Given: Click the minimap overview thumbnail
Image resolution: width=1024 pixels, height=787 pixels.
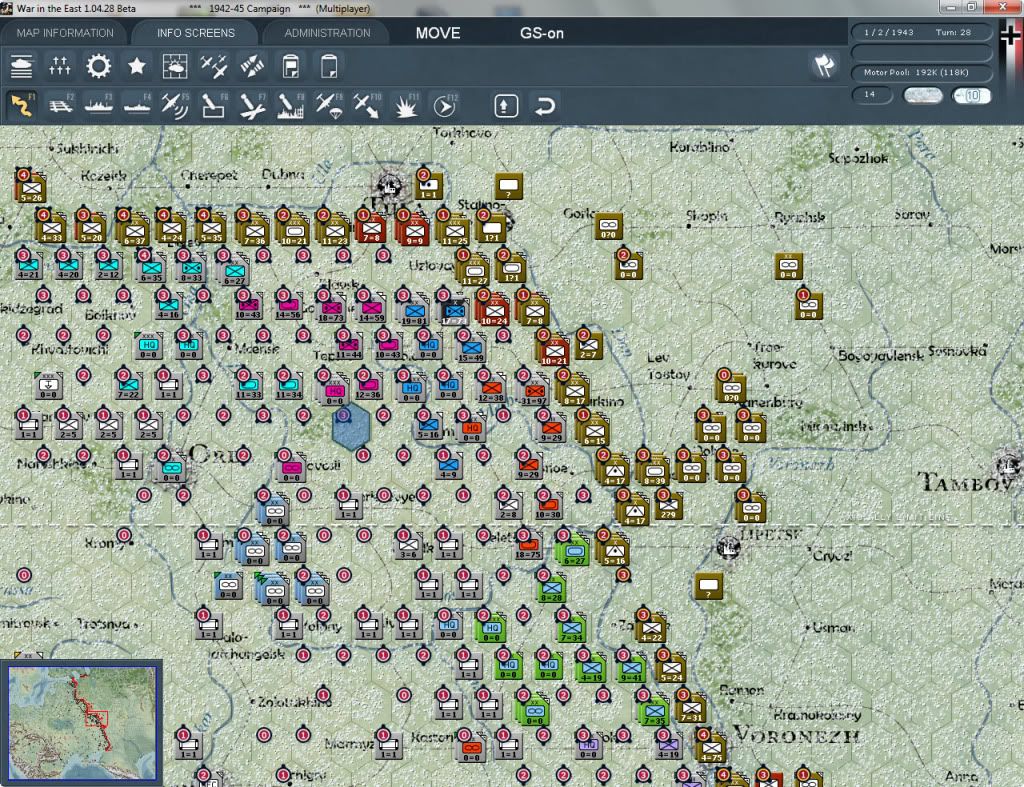Looking at the screenshot, I should (x=82, y=722).
